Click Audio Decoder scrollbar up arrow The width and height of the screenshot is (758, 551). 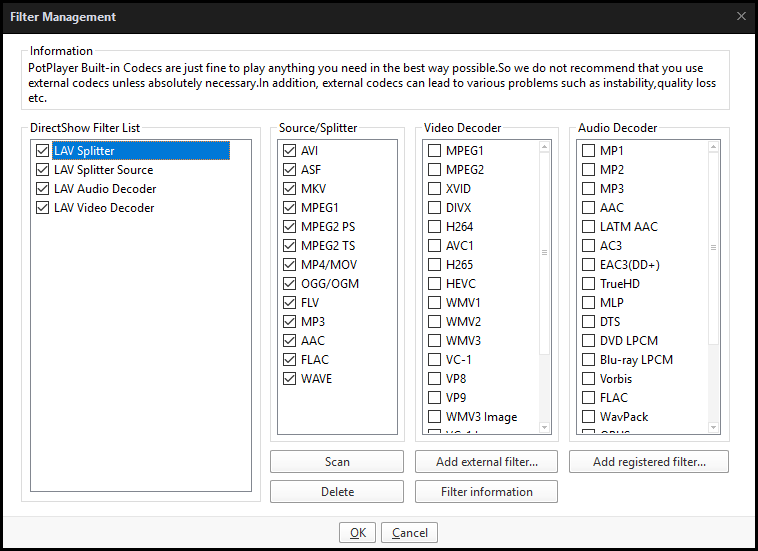point(714,146)
